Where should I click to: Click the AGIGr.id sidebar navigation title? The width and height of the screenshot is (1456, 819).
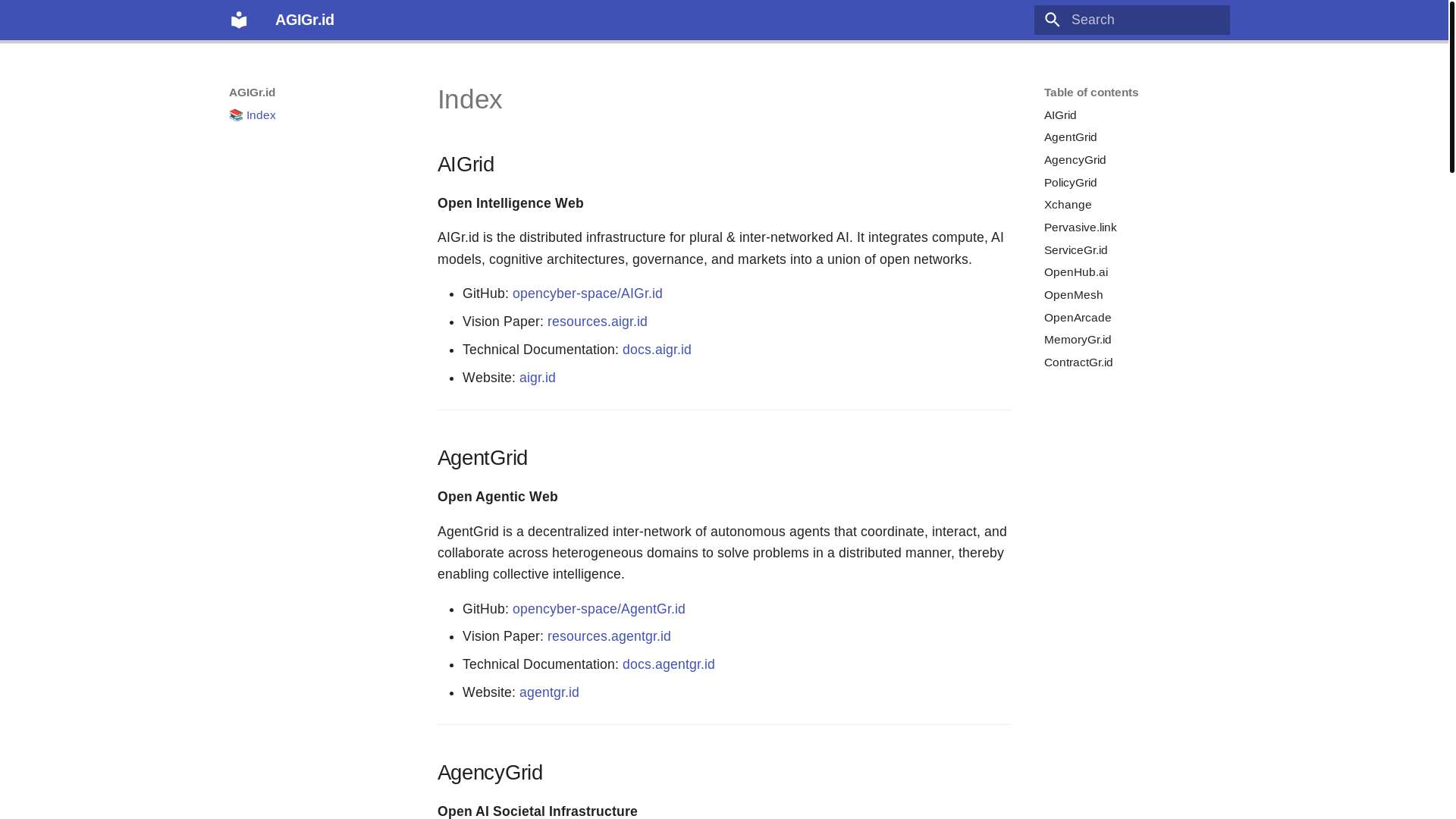click(x=252, y=93)
